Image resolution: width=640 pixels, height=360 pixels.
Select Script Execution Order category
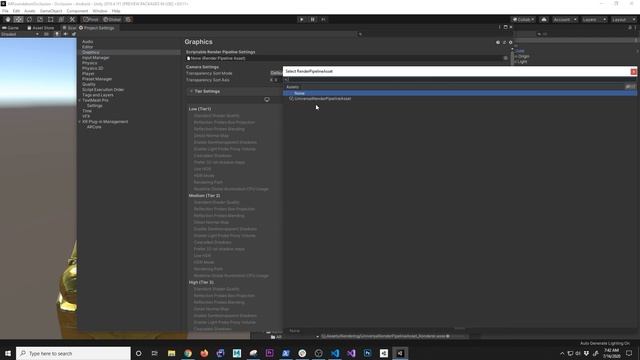pos(103,89)
